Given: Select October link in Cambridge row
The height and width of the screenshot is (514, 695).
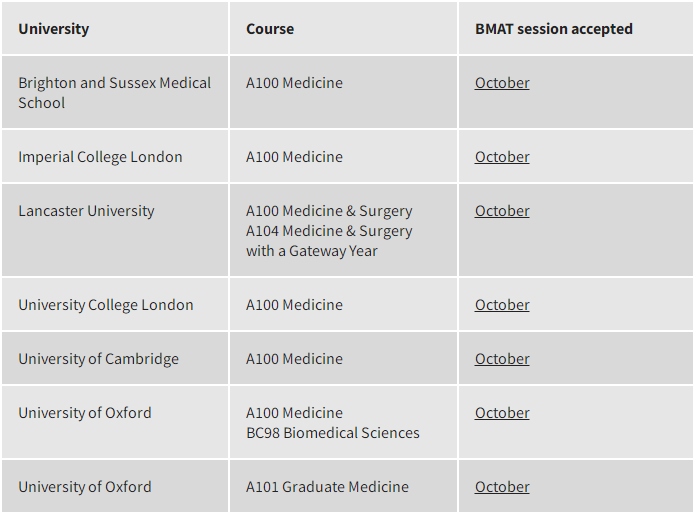Looking at the screenshot, I should [502, 359].
